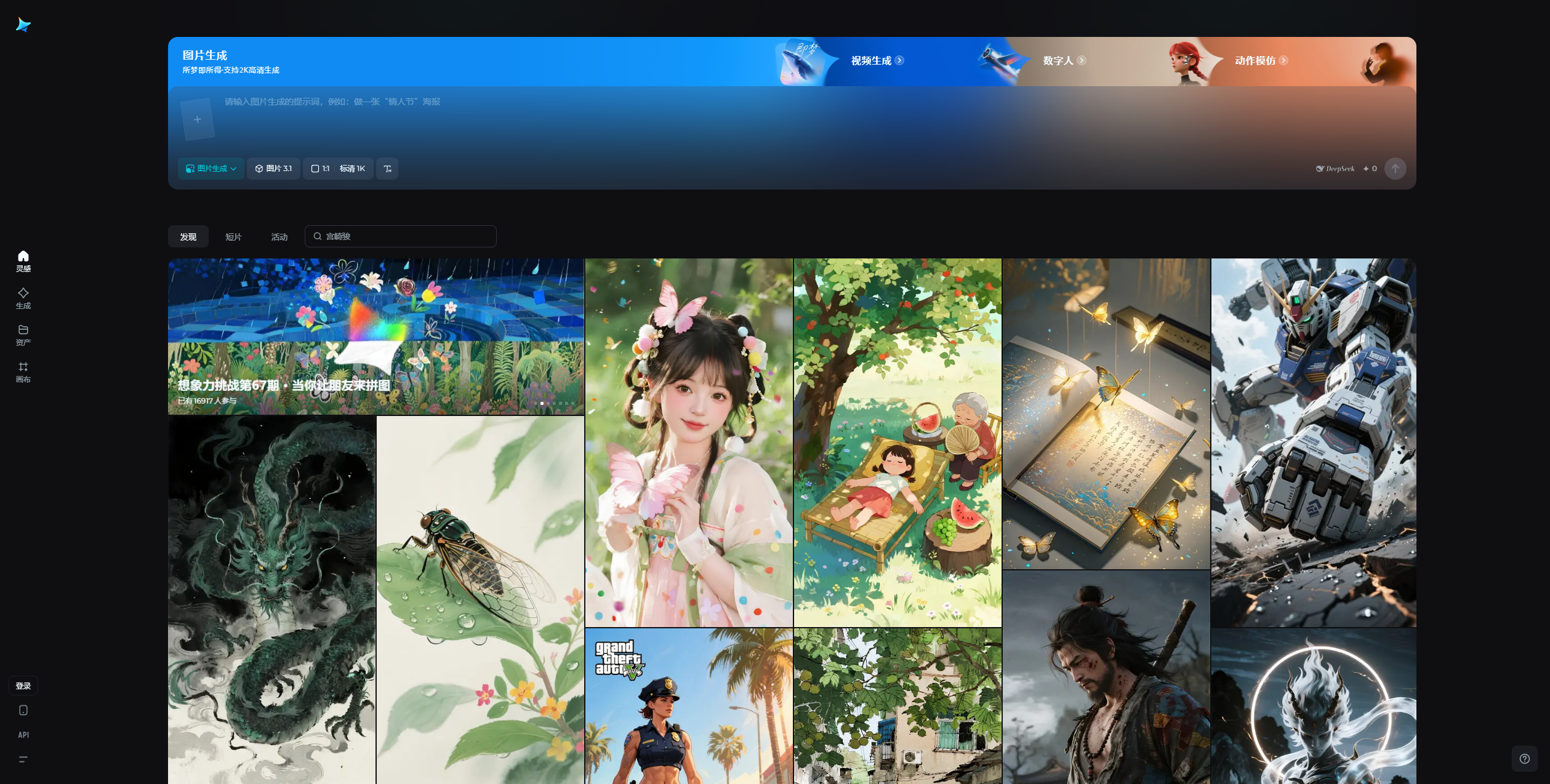Switch to the 短片 tab
The image size is (1550, 784).
click(x=233, y=237)
